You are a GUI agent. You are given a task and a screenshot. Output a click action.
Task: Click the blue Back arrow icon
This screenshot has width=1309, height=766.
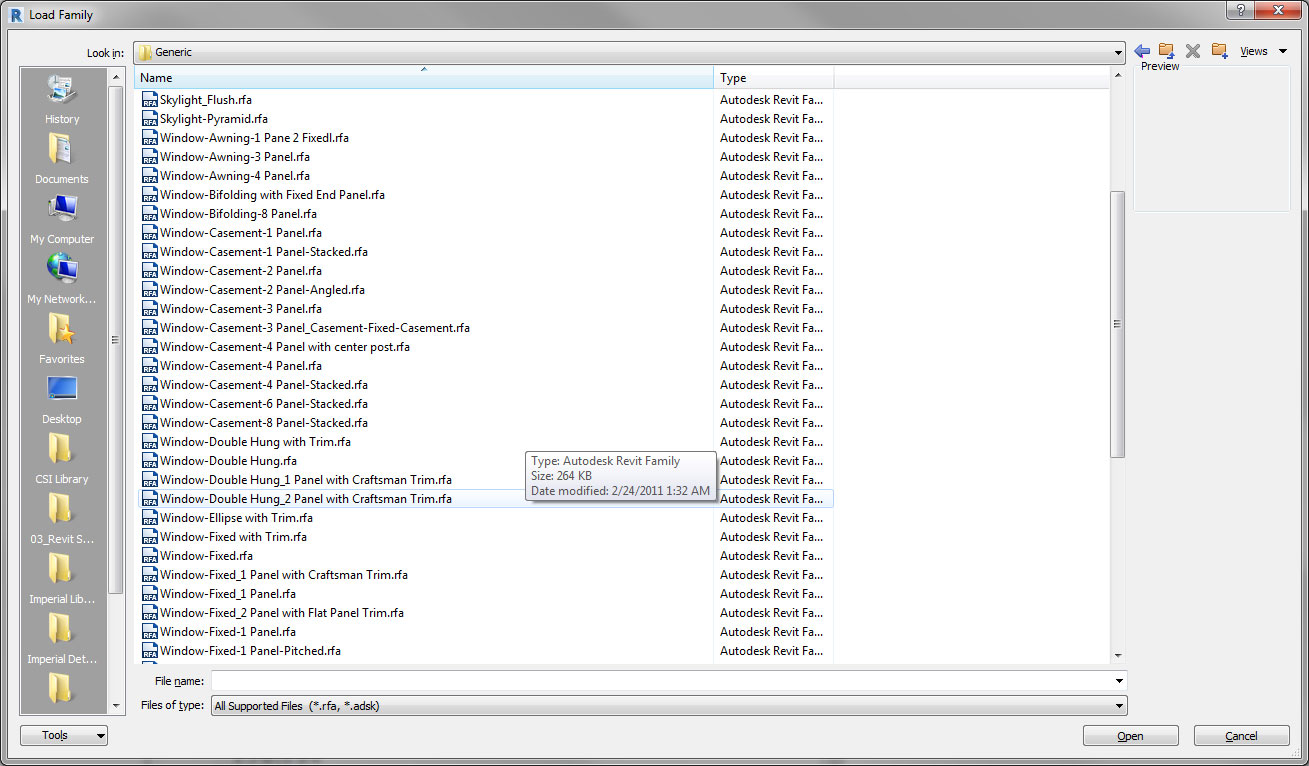click(x=1142, y=51)
